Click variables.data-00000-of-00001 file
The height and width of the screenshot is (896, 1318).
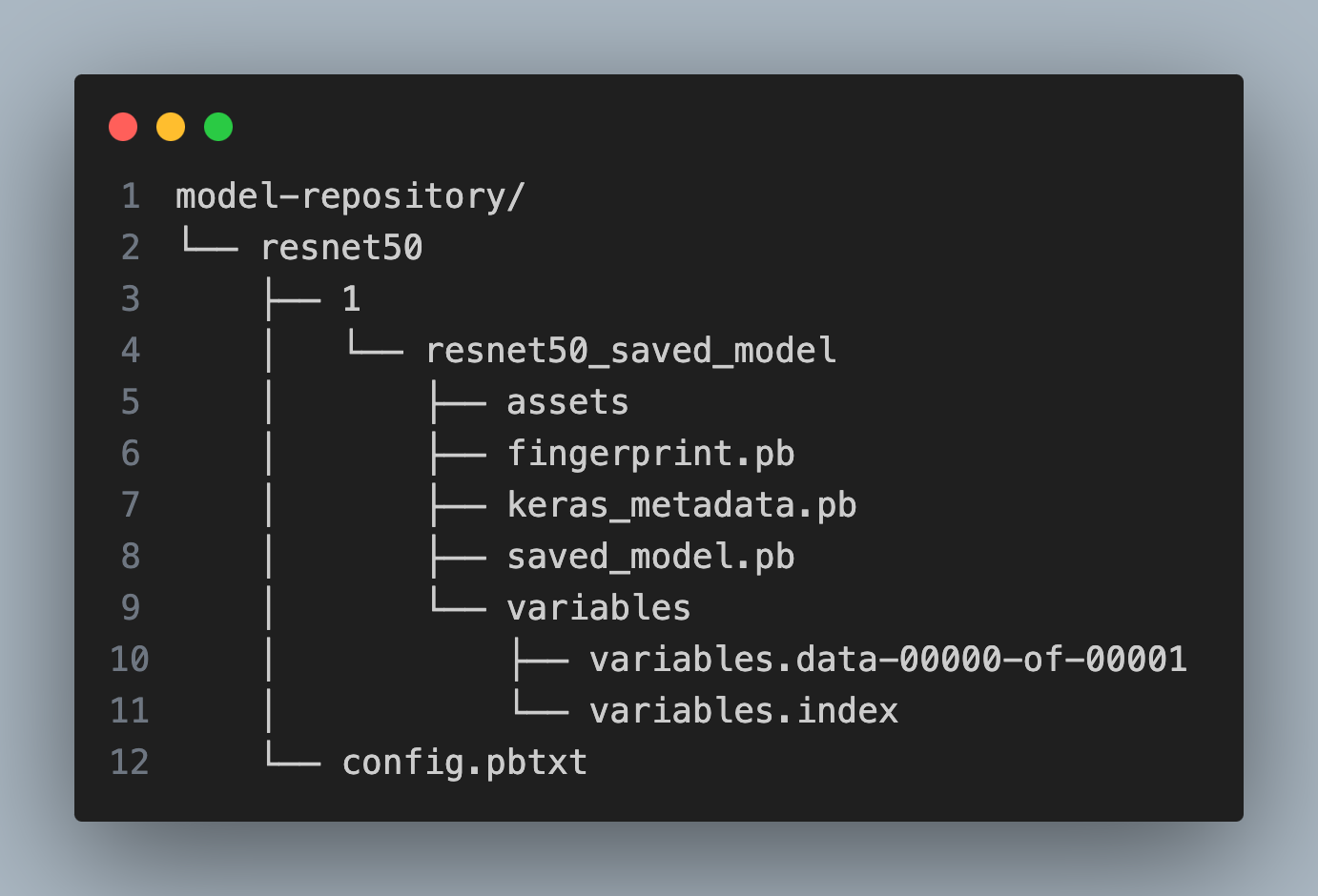[888, 660]
